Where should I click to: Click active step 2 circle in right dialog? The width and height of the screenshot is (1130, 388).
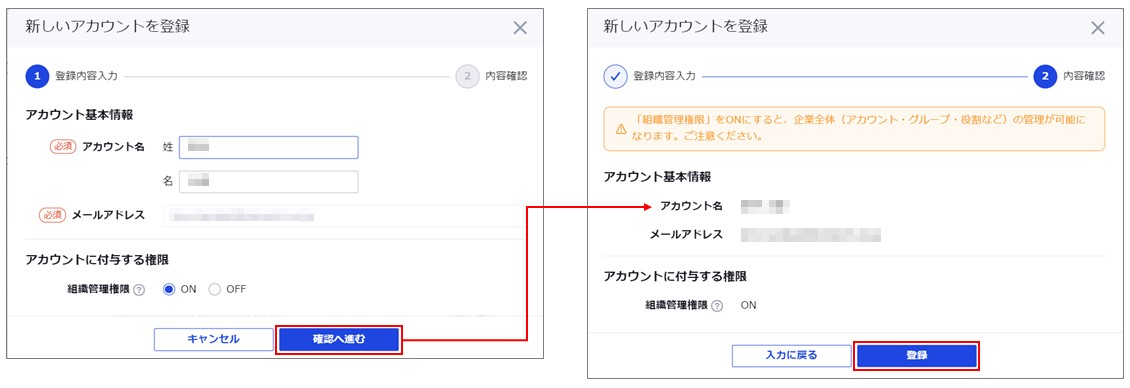(1044, 76)
